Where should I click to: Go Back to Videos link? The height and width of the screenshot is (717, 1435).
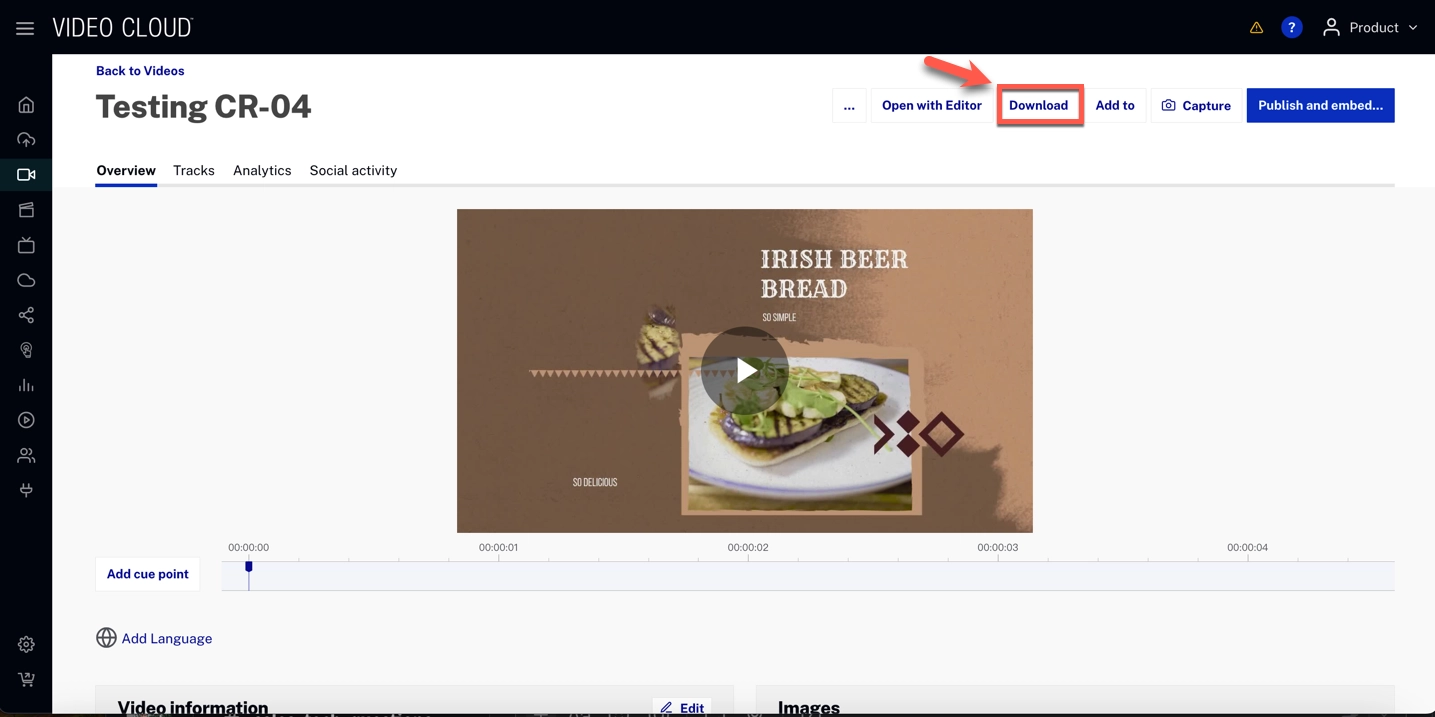[140, 71]
